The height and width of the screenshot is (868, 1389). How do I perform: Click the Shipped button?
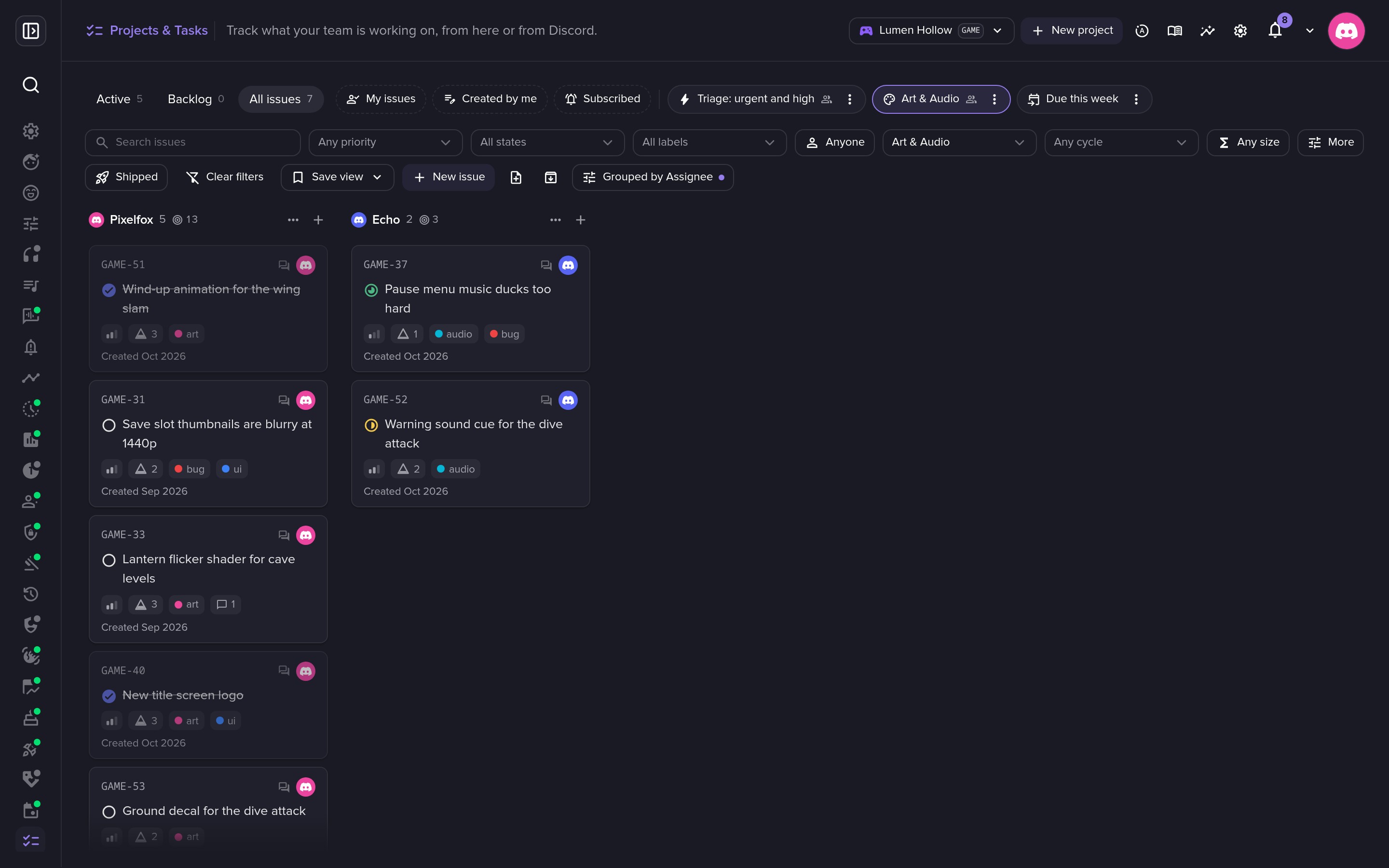[126, 177]
